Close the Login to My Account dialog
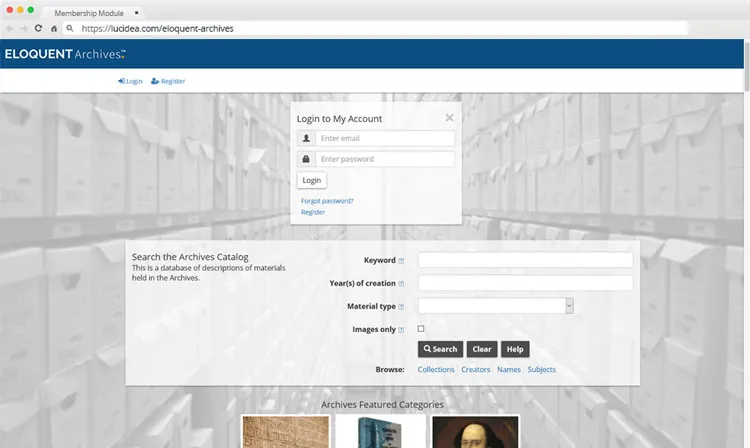750x448 pixels. [449, 118]
